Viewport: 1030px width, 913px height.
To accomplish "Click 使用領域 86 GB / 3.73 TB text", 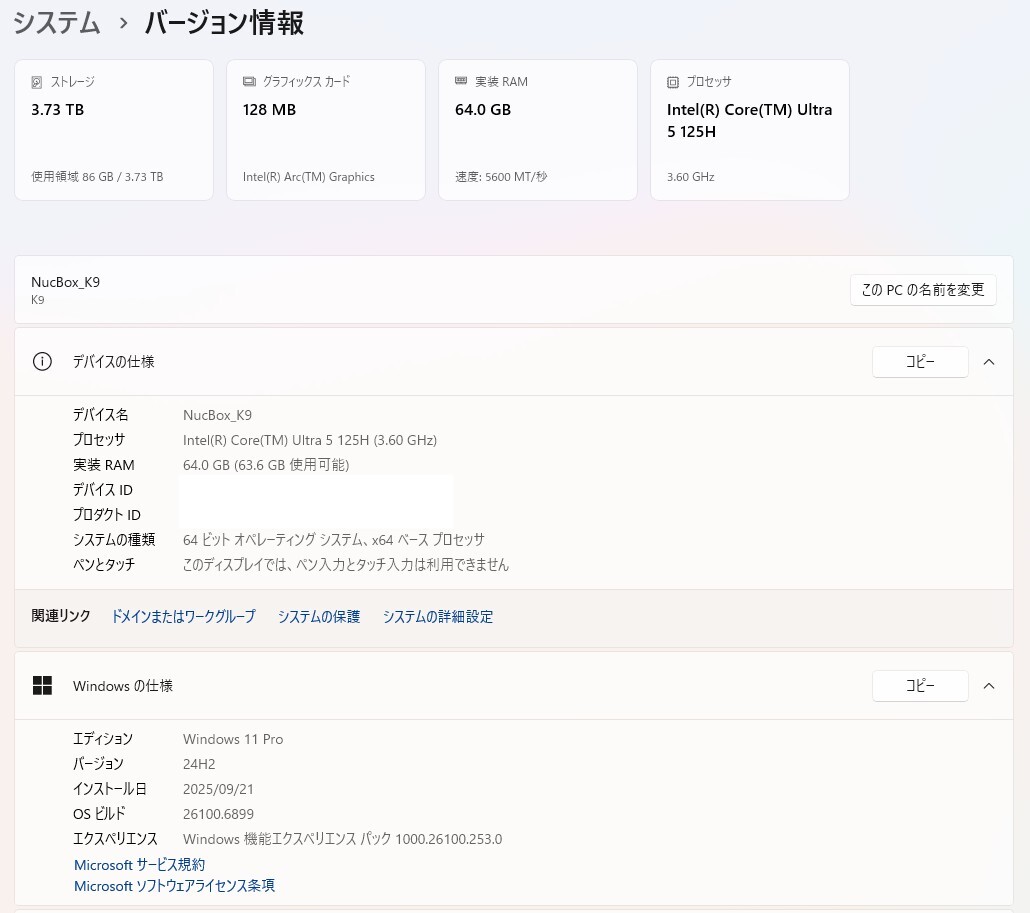I will click(x=97, y=177).
